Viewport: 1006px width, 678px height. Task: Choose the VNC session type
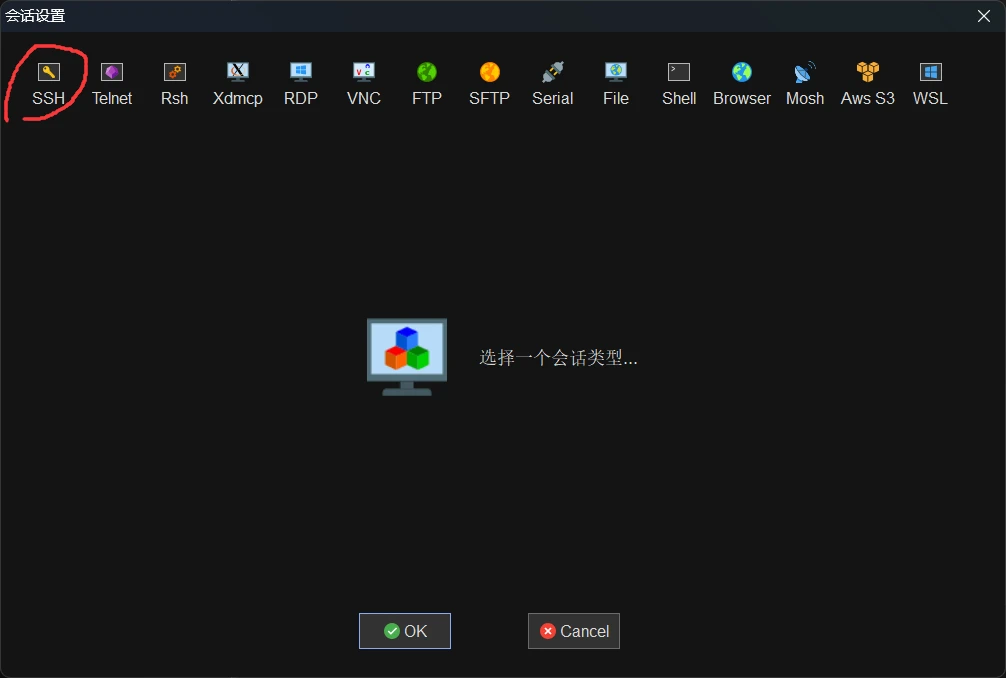tap(364, 84)
